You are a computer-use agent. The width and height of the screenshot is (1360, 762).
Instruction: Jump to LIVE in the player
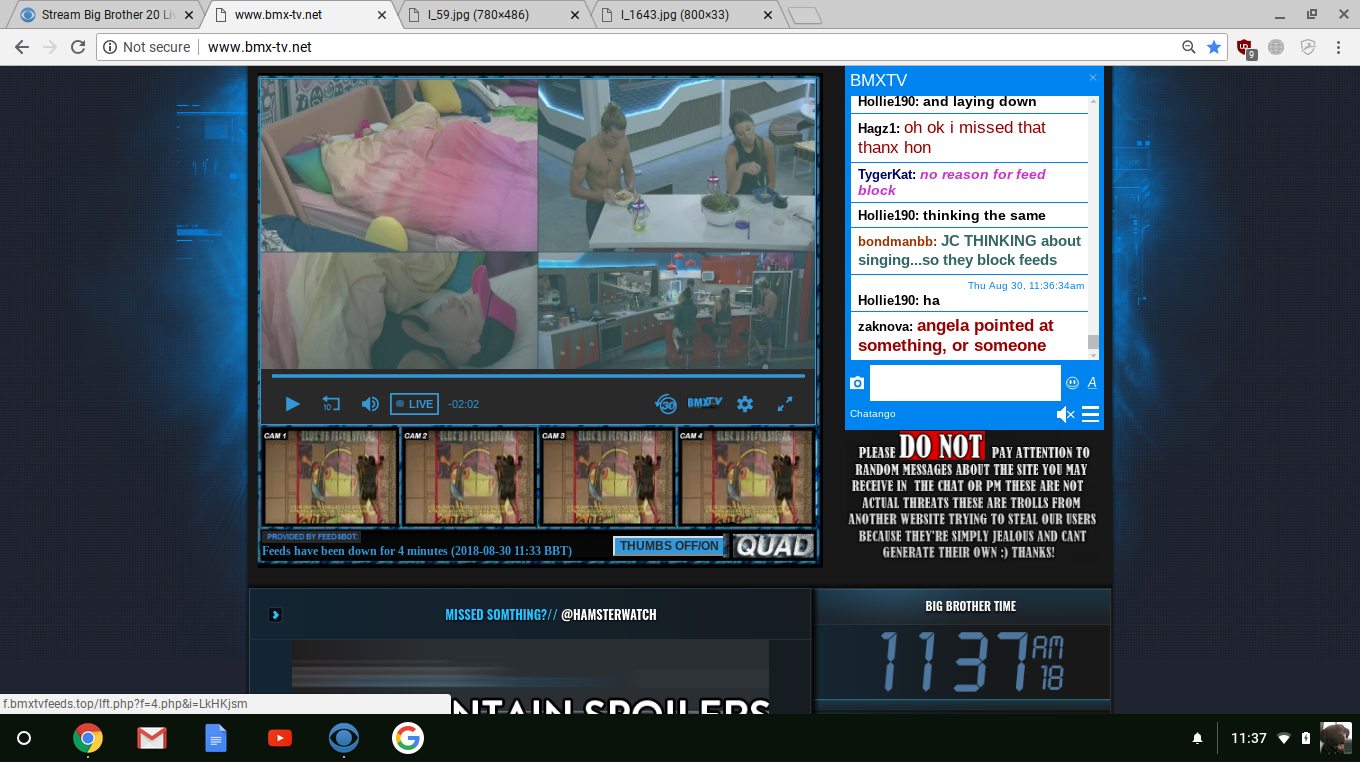(415, 404)
